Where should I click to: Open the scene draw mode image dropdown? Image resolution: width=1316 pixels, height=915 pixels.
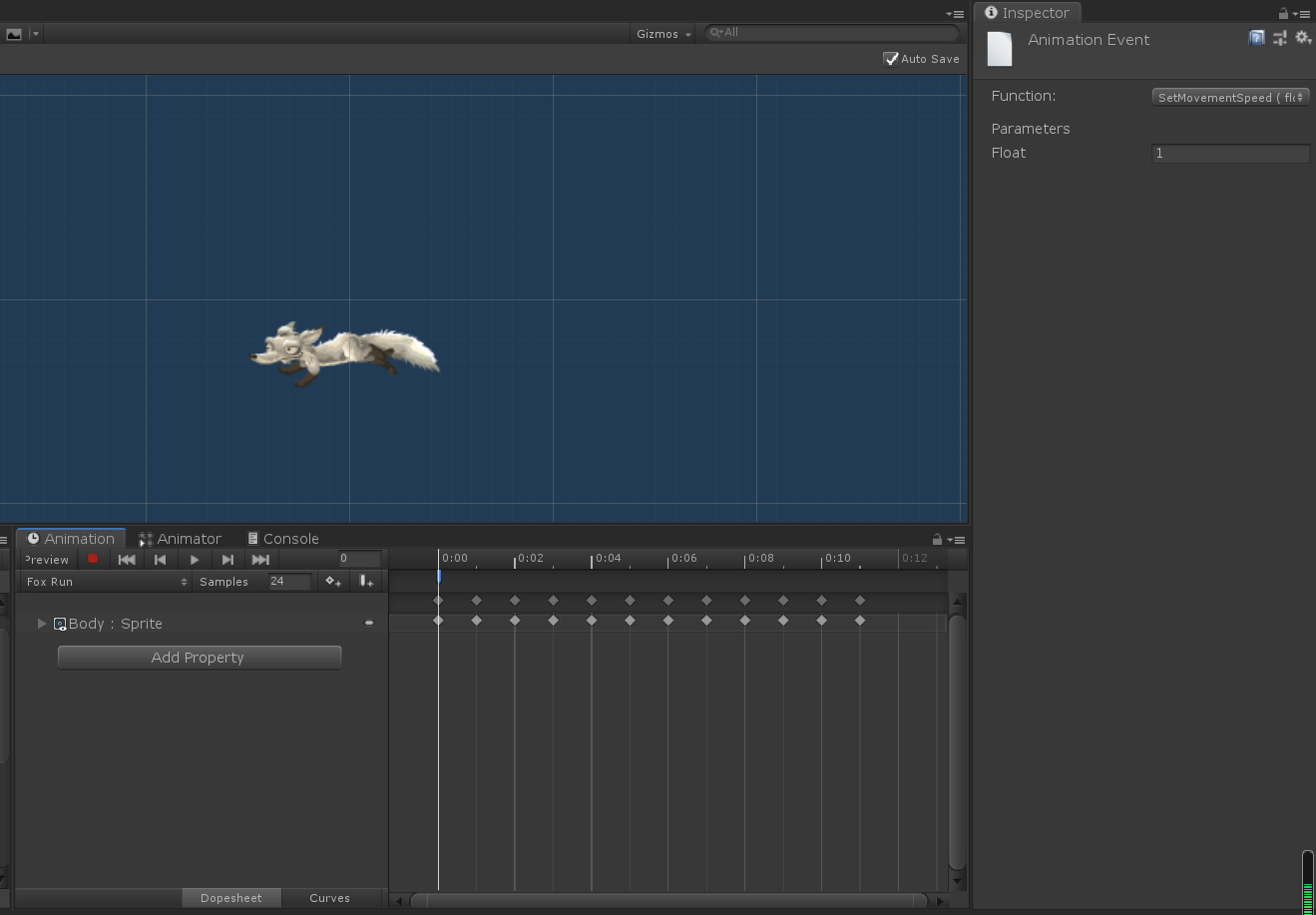point(23,34)
